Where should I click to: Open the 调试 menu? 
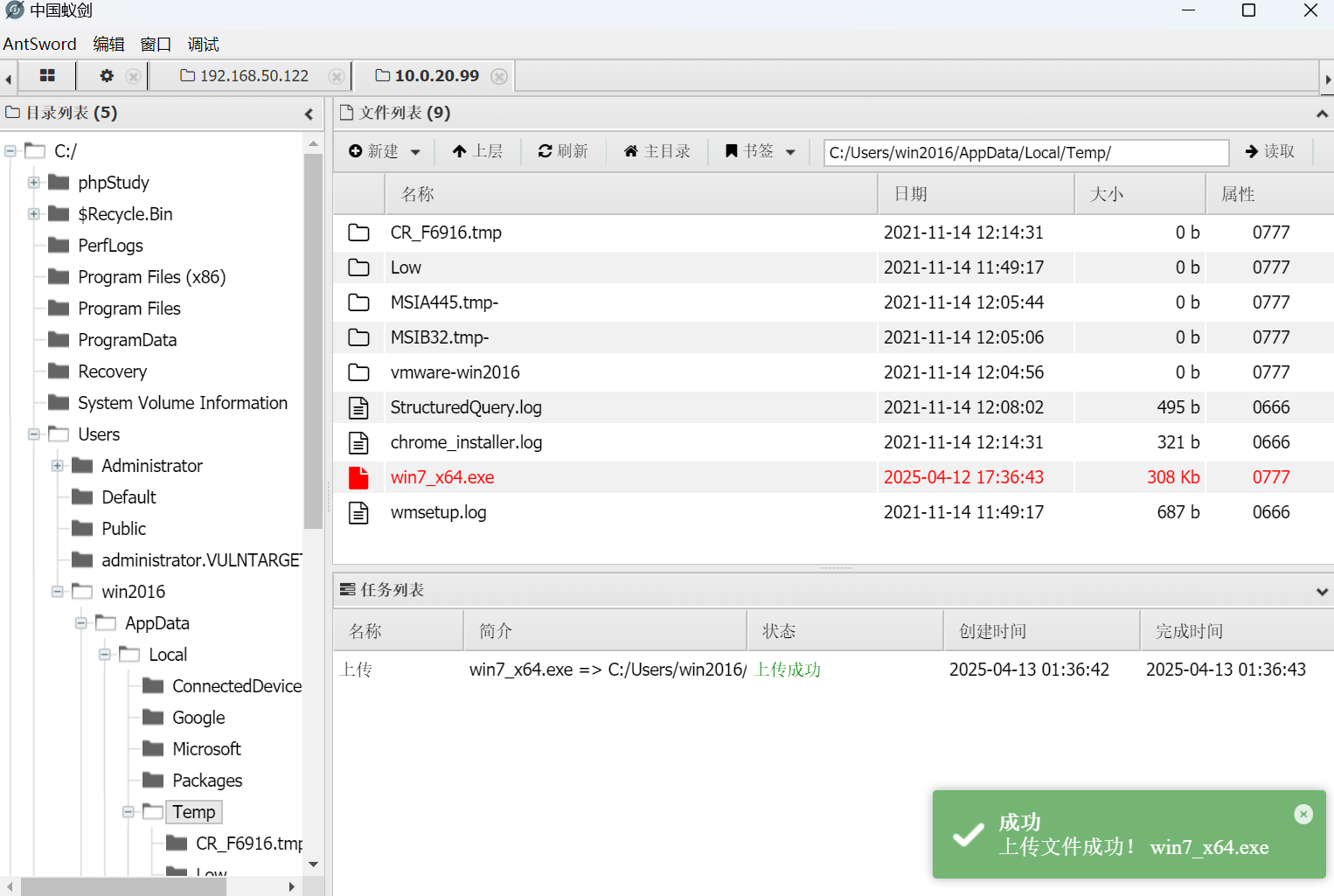tap(203, 44)
